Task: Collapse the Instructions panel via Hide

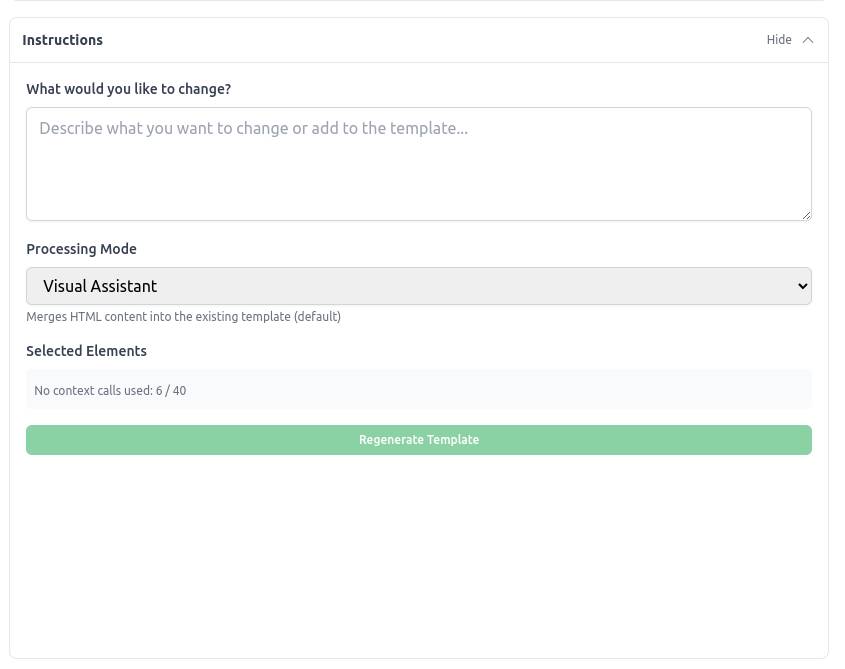Action: 779,40
